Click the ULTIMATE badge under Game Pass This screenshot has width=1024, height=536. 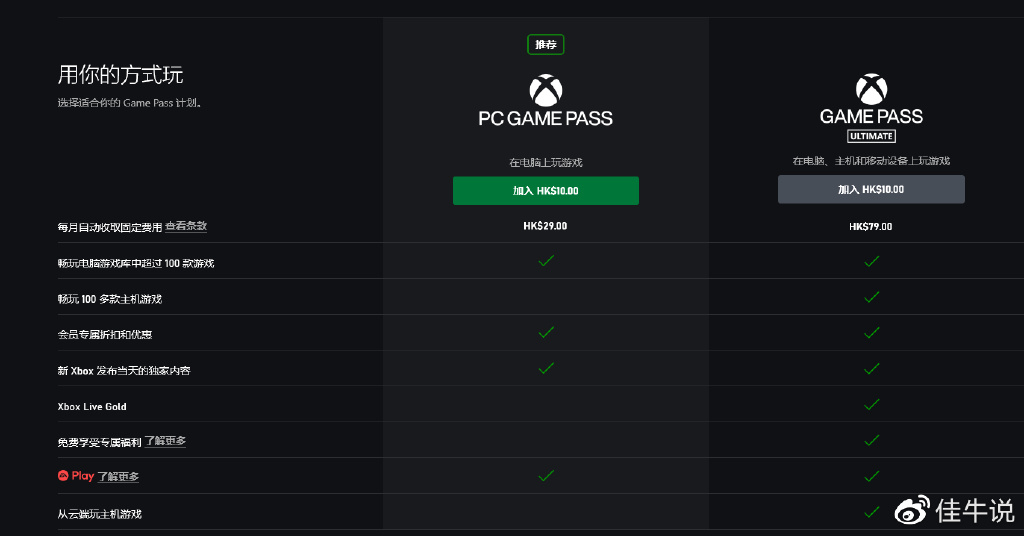(x=871, y=136)
